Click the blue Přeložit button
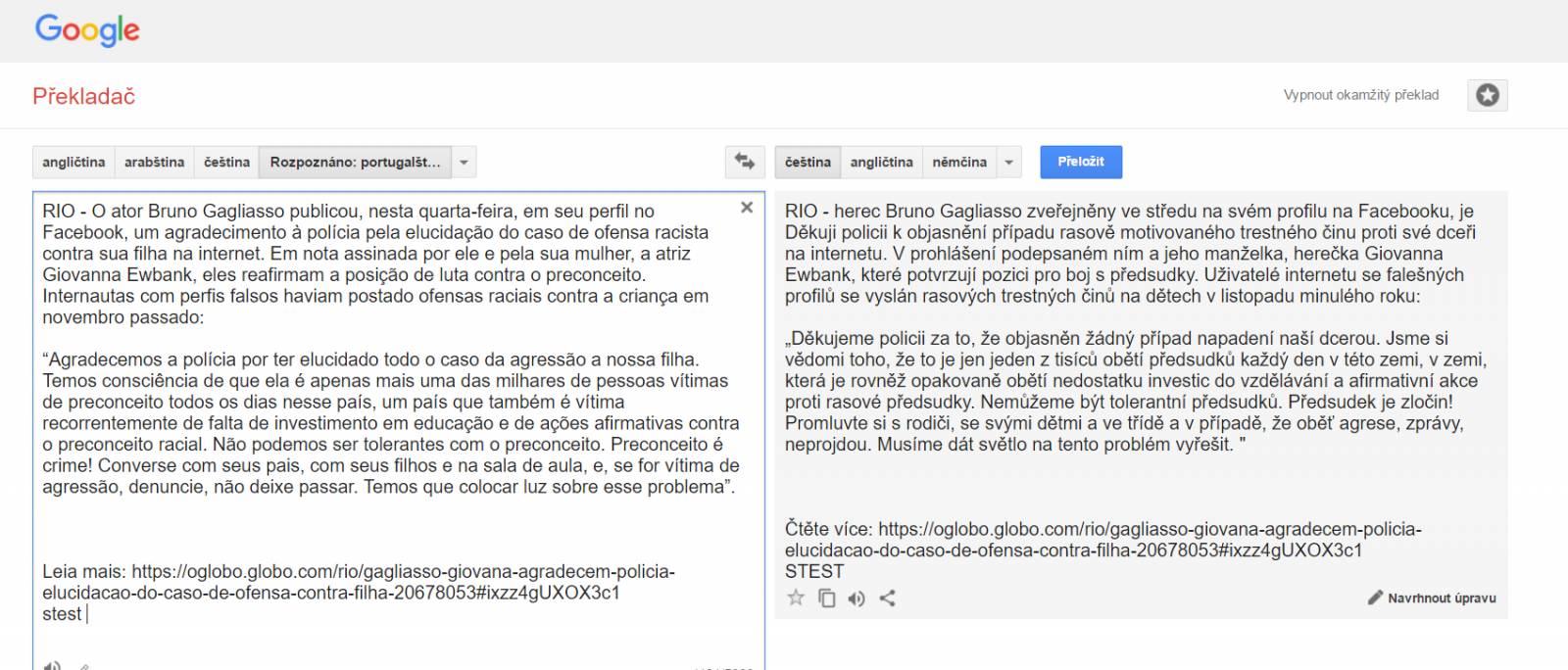 (x=1081, y=162)
